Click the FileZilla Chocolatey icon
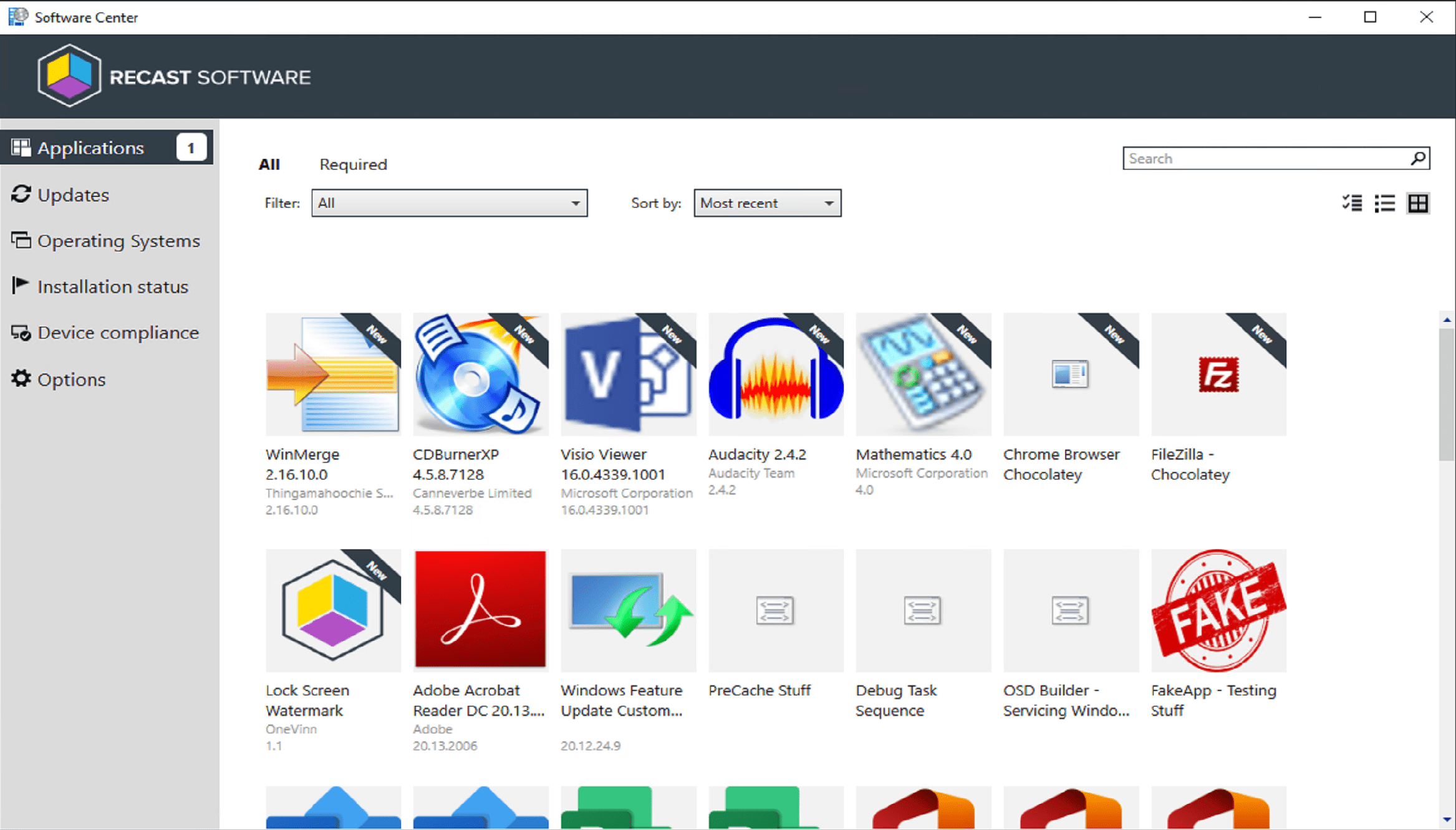This screenshot has height=830, width=1456. click(1218, 374)
